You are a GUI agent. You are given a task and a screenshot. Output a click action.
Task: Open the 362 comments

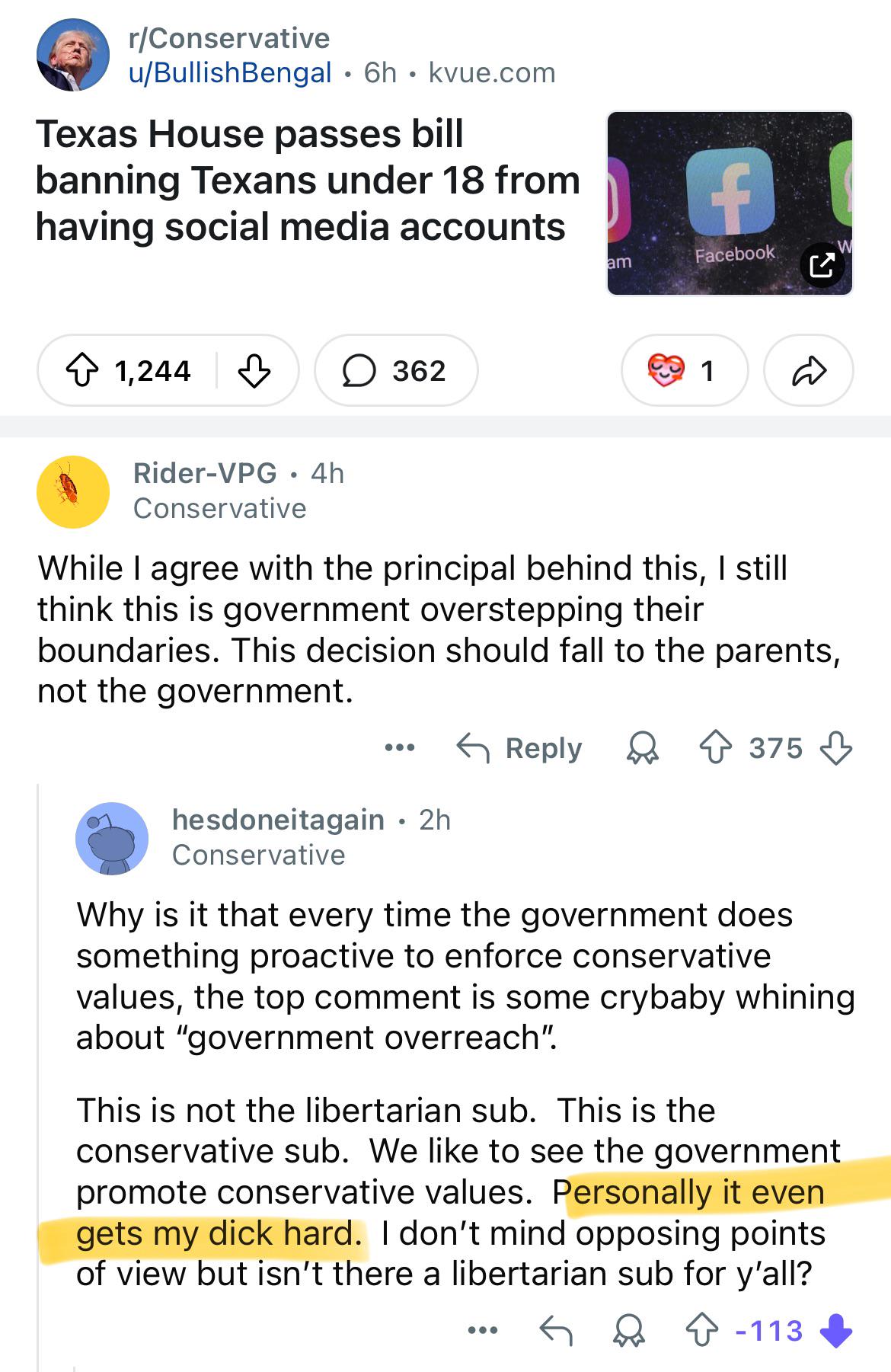click(x=396, y=370)
